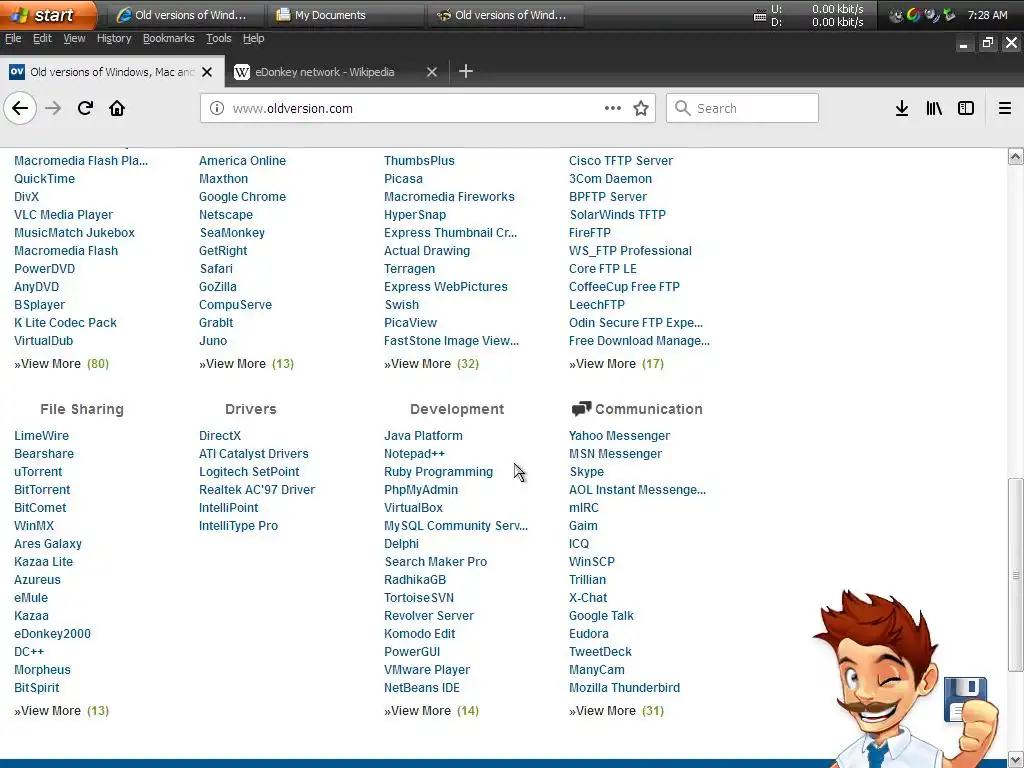1024x768 pixels.
Task: Expand View More (31) under Communication
Action: 616,711
